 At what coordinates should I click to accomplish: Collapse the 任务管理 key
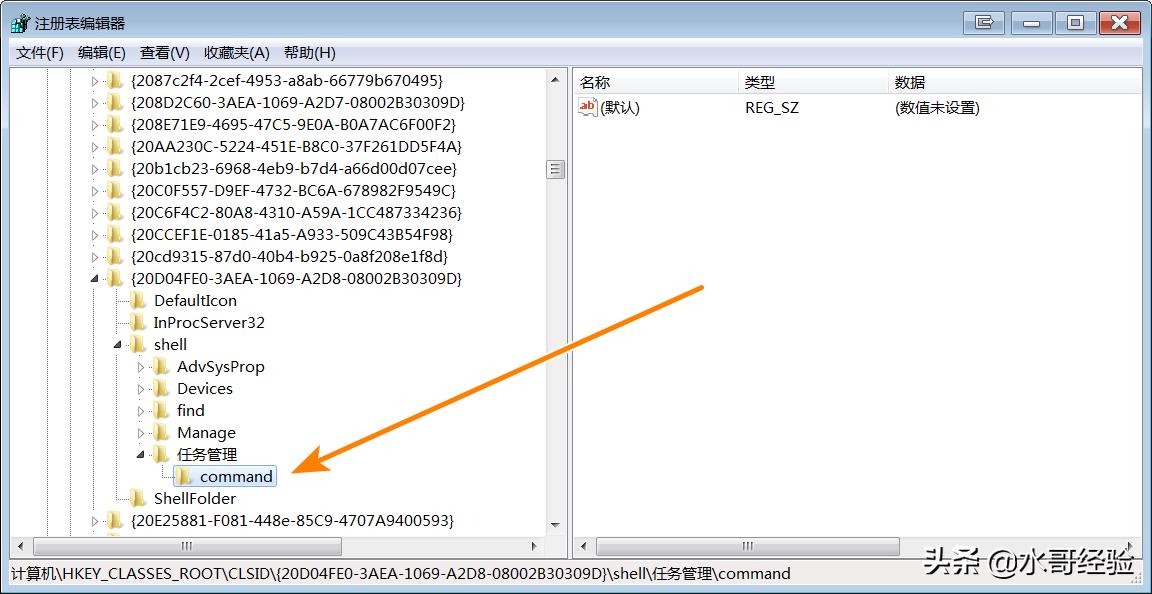point(141,455)
